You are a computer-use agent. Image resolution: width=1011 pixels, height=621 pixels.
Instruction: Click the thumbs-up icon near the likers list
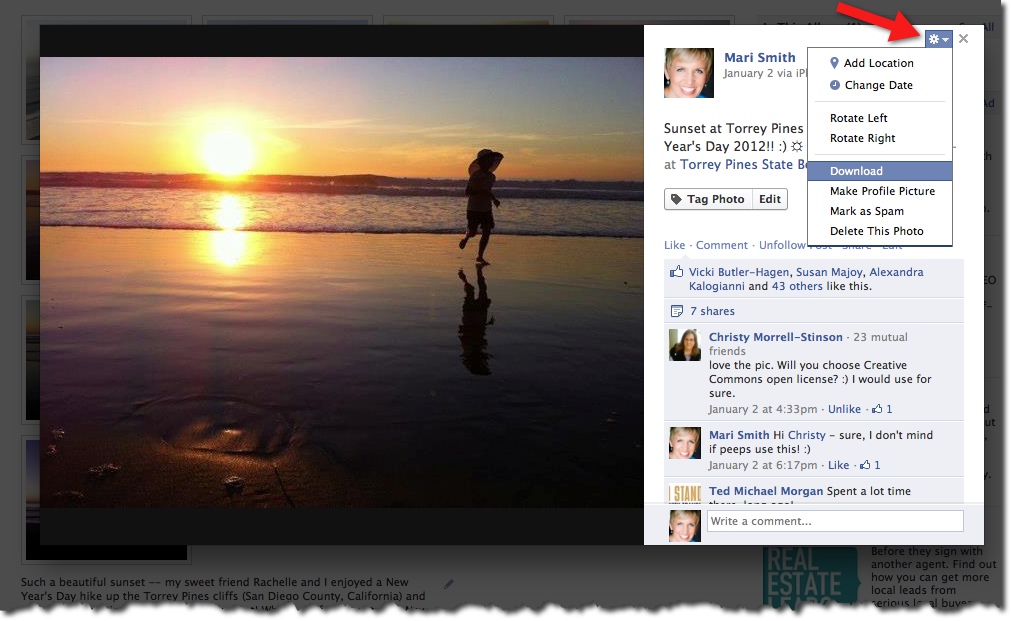coord(676,271)
